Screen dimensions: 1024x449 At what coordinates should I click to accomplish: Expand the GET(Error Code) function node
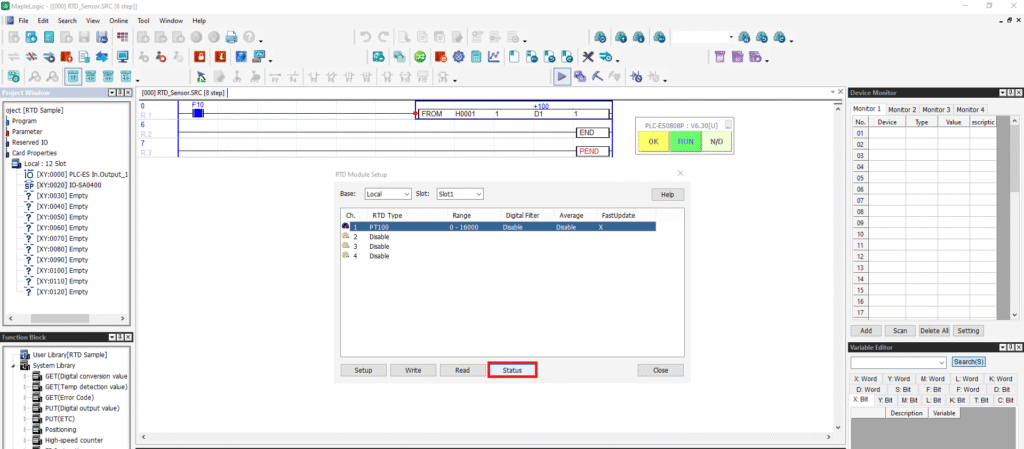25,397
